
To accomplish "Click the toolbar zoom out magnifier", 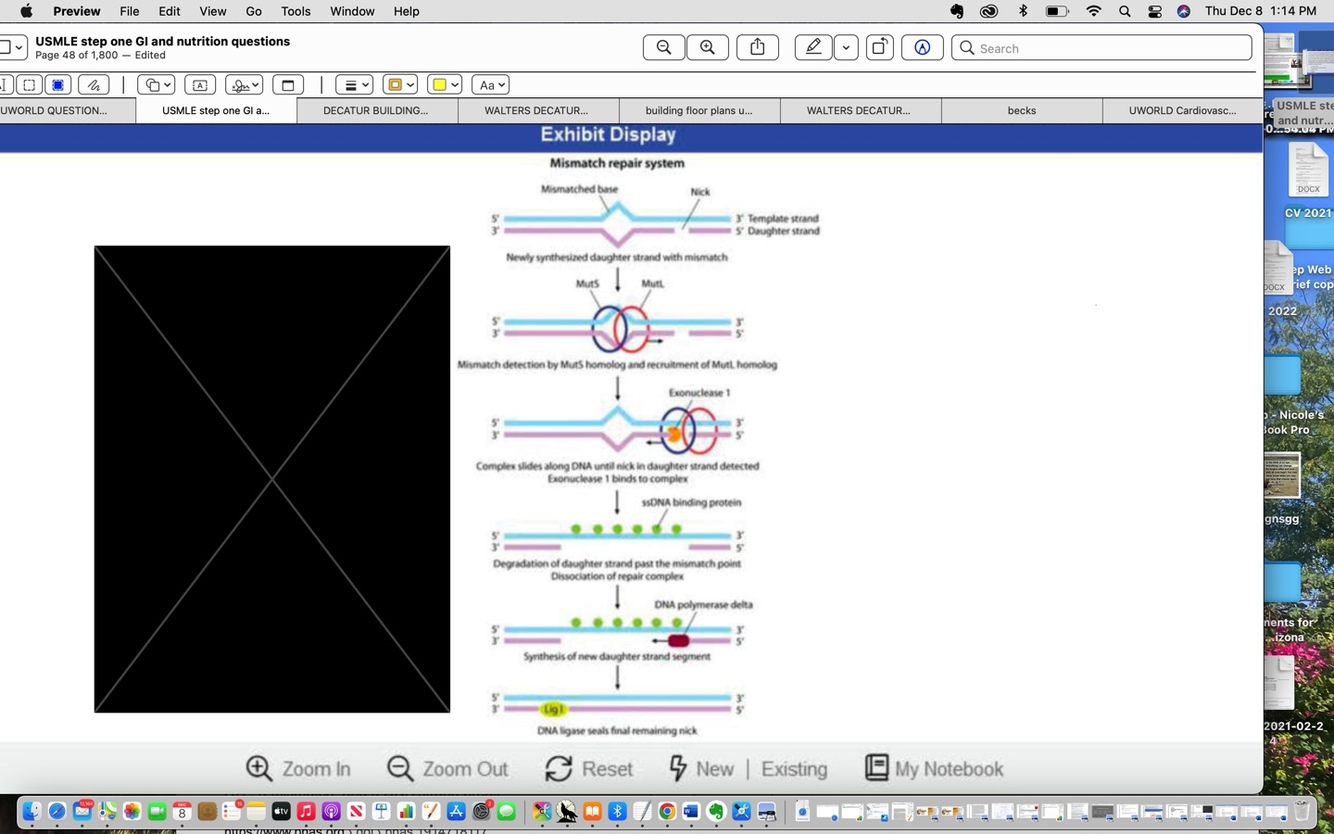I will click(x=664, y=48).
